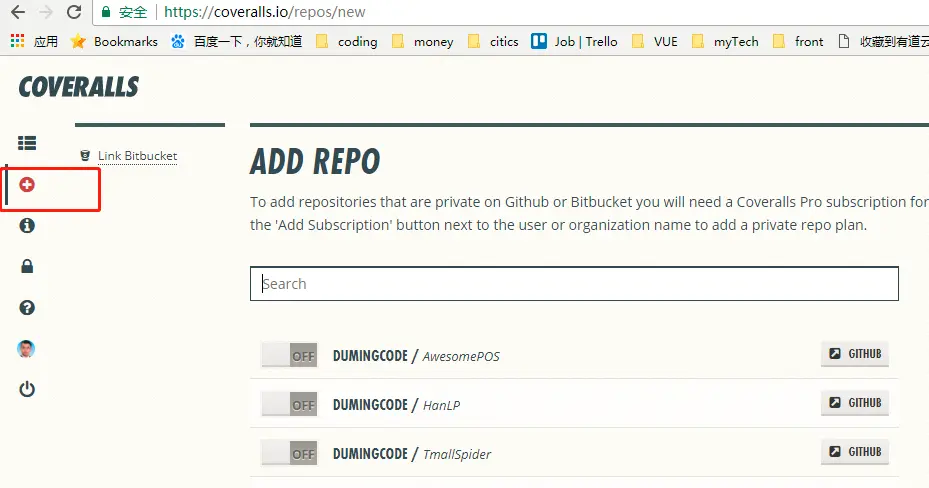
Task: Open the Job | Trello bookmark
Action: coord(574,41)
